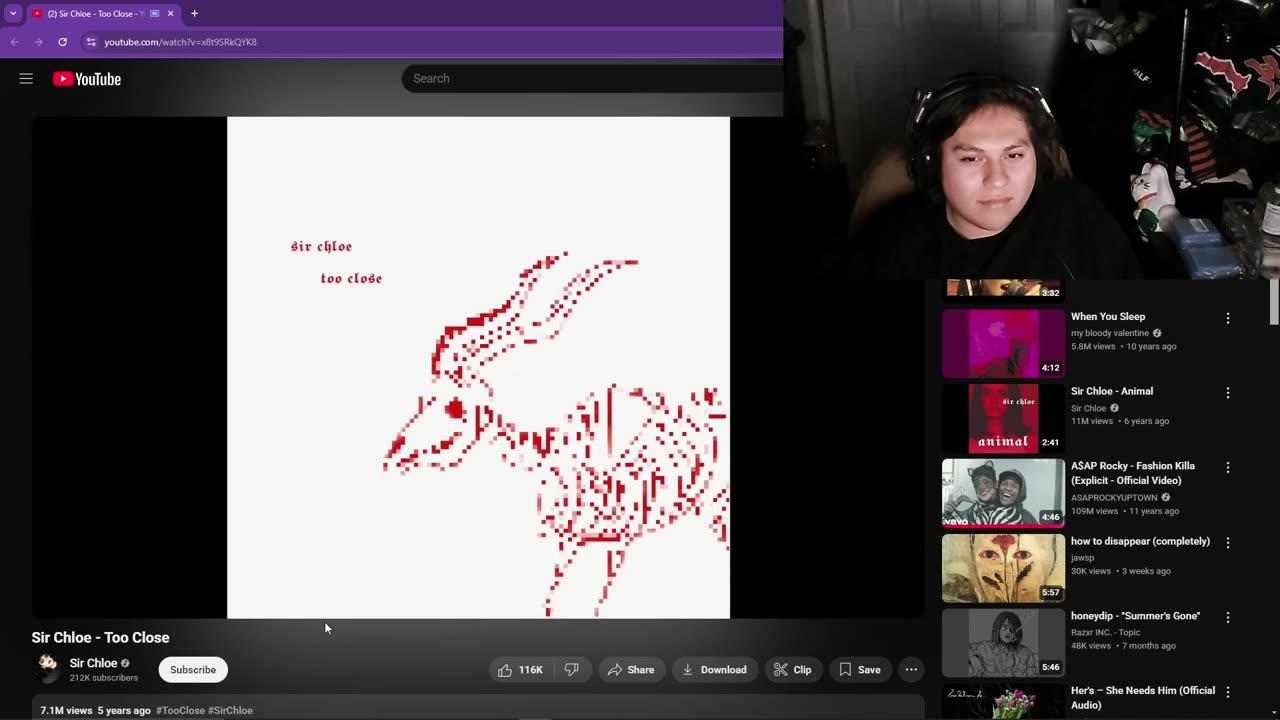1280x720 pixels.
Task: Go to the YouTube home logo
Action: [x=87, y=79]
